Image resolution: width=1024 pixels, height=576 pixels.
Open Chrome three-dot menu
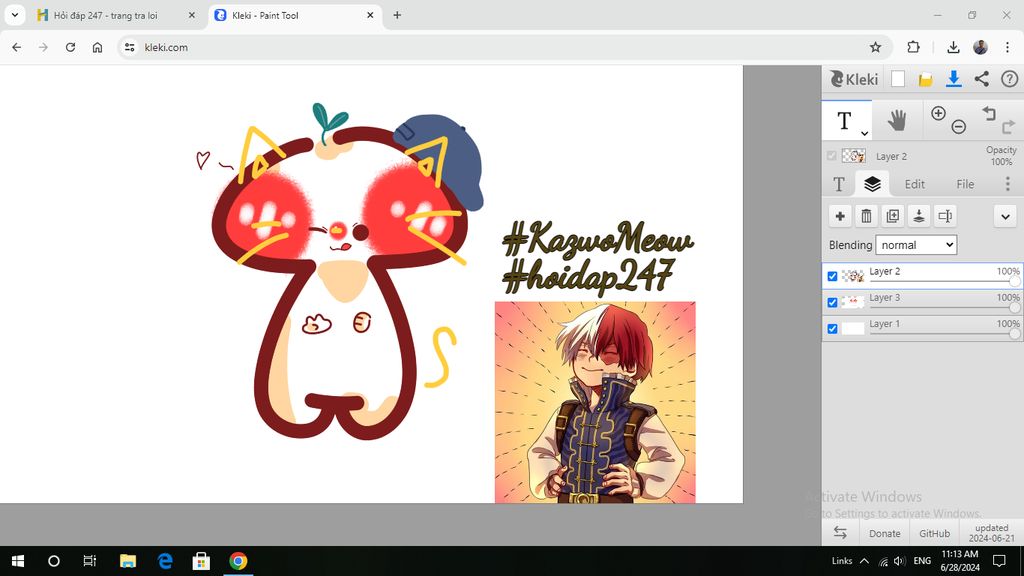point(1007,47)
